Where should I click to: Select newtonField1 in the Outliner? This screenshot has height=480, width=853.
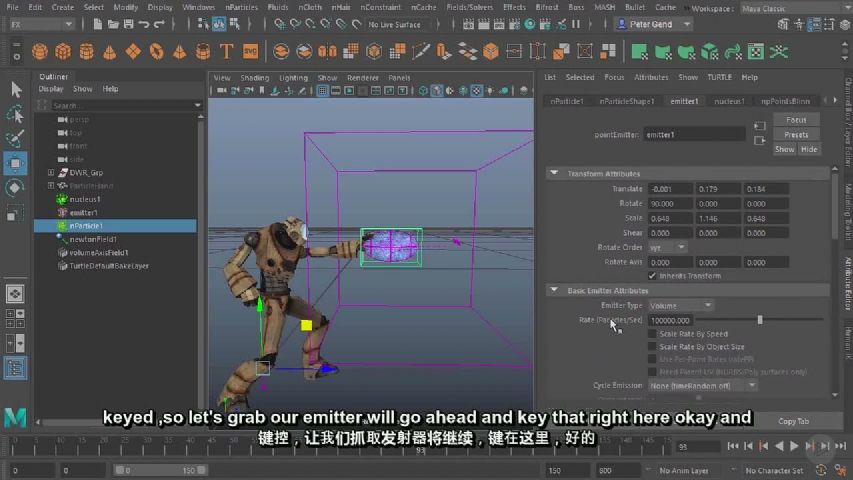[x=92, y=239]
